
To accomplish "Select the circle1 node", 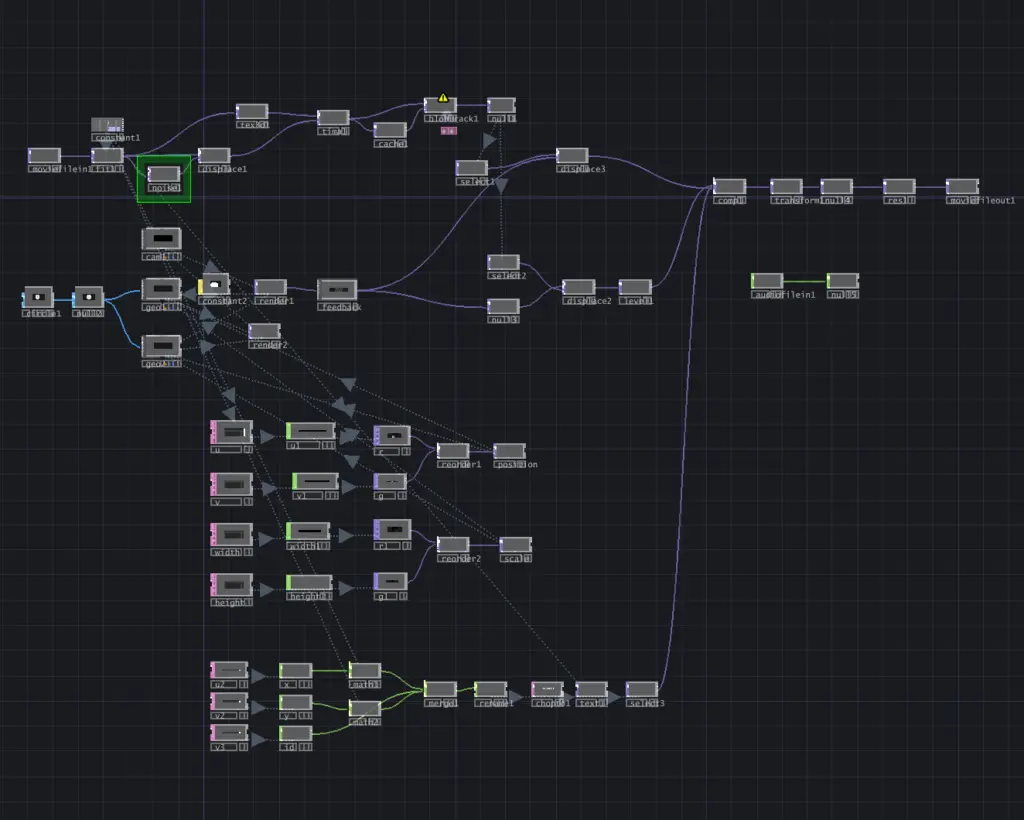I will point(39,297).
